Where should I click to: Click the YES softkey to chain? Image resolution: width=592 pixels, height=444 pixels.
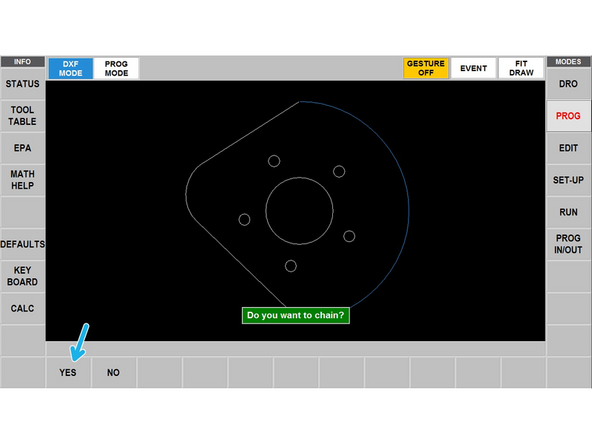(68, 372)
